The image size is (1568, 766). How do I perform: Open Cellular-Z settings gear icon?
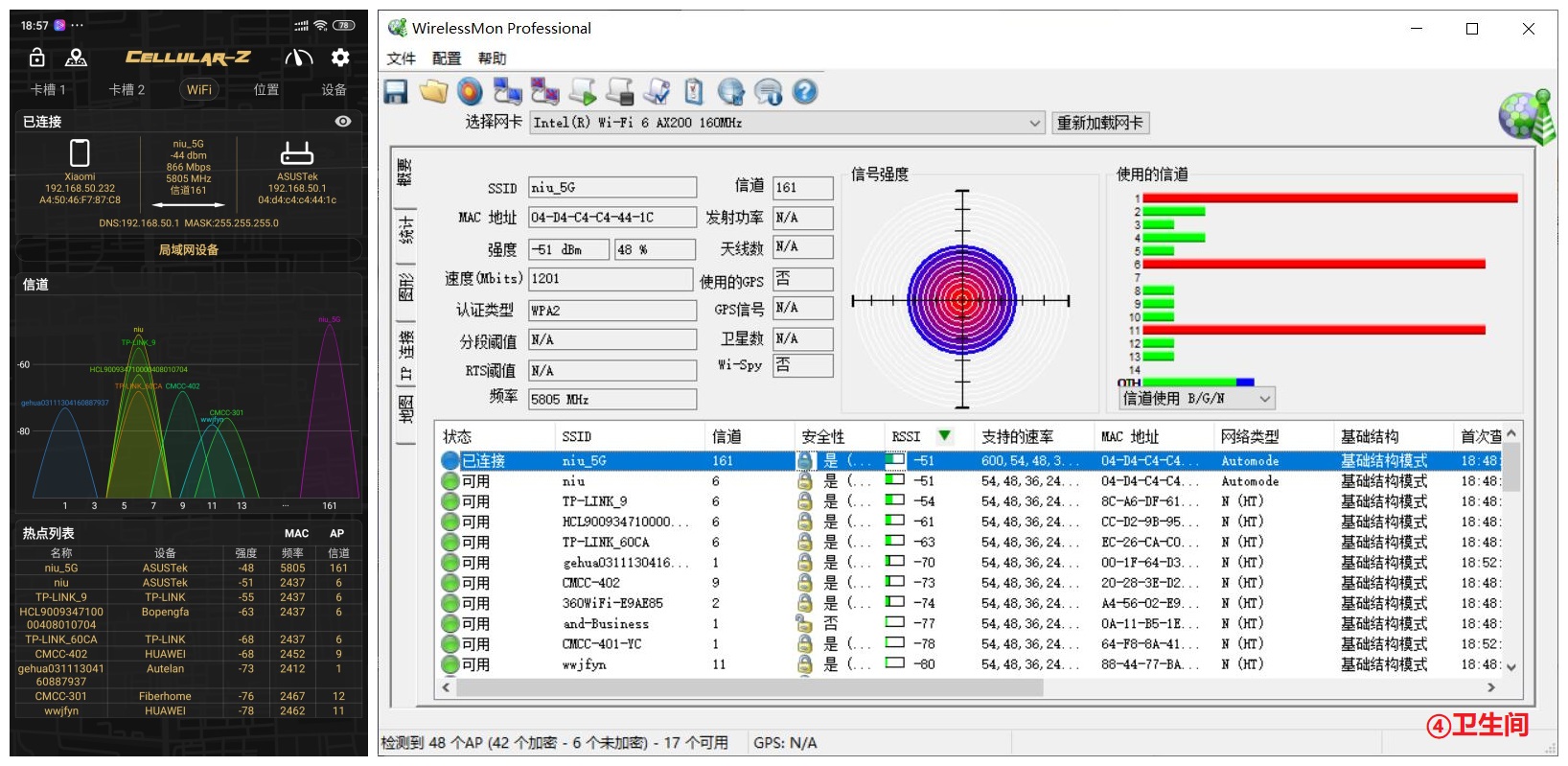point(340,58)
